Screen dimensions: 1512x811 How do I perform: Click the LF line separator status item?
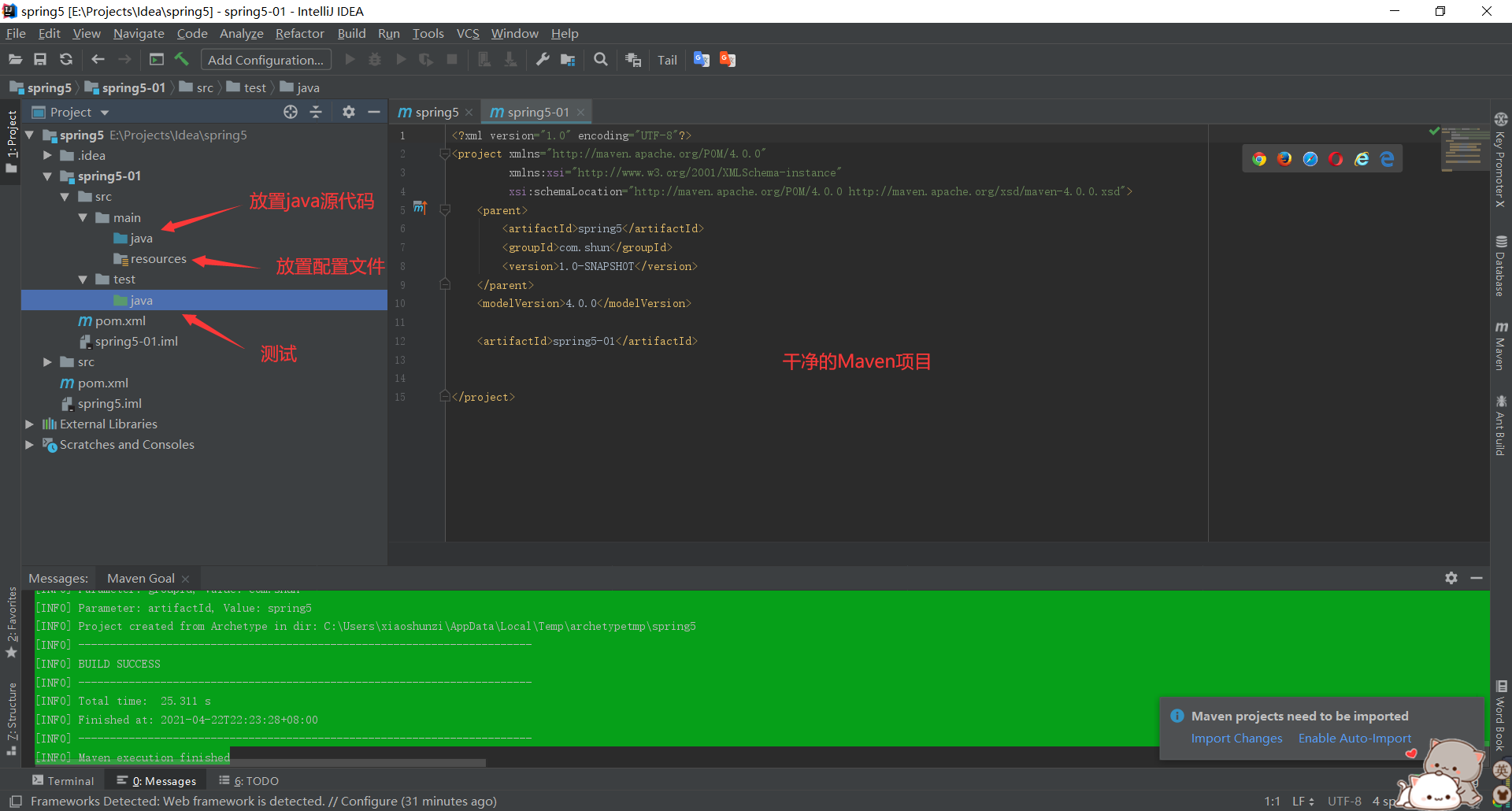click(1303, 801)
